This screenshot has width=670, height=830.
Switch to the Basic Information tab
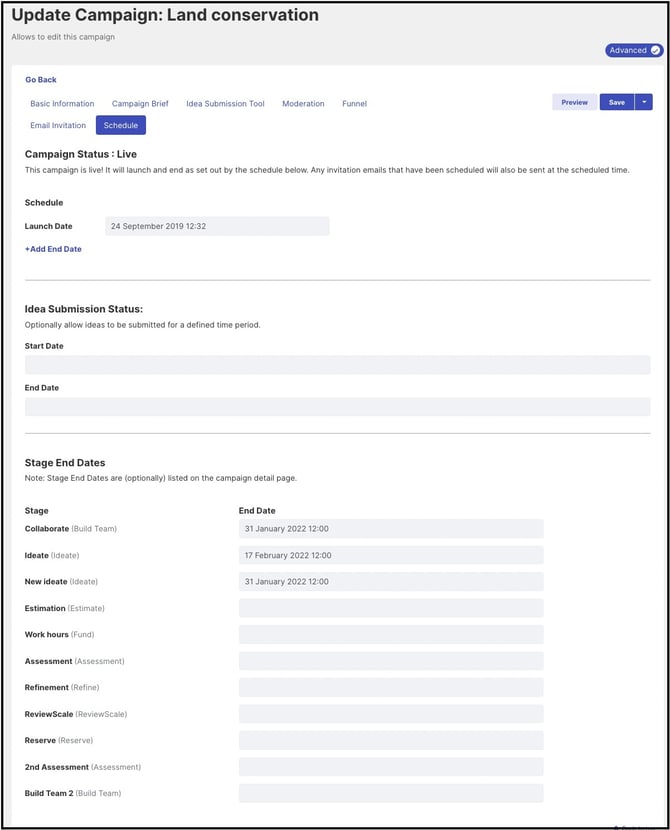tap(62, 104)
